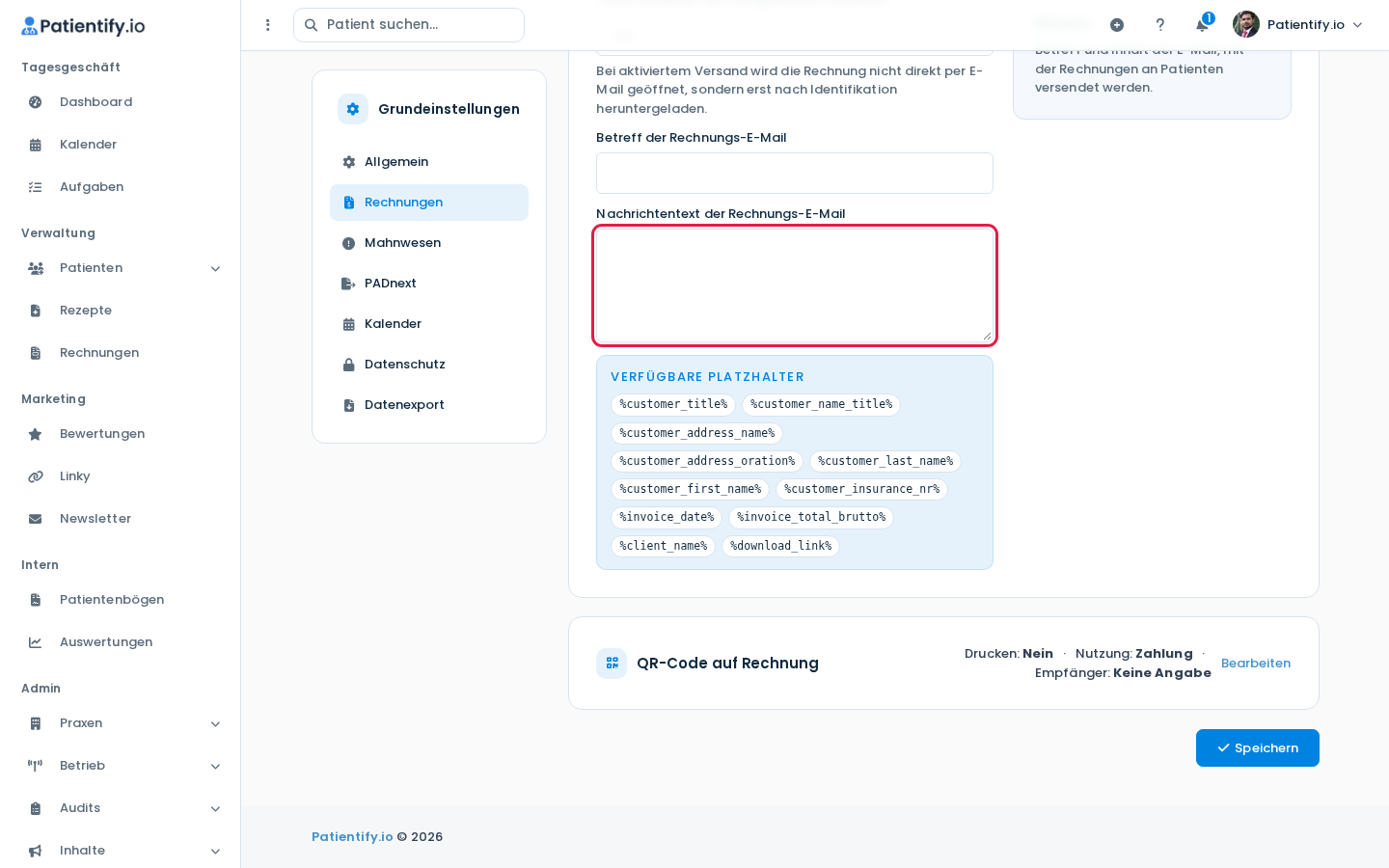Insert the %client_name% placeholder
This screenshot has height=868, width=1389.
click(x=663, y=546)
